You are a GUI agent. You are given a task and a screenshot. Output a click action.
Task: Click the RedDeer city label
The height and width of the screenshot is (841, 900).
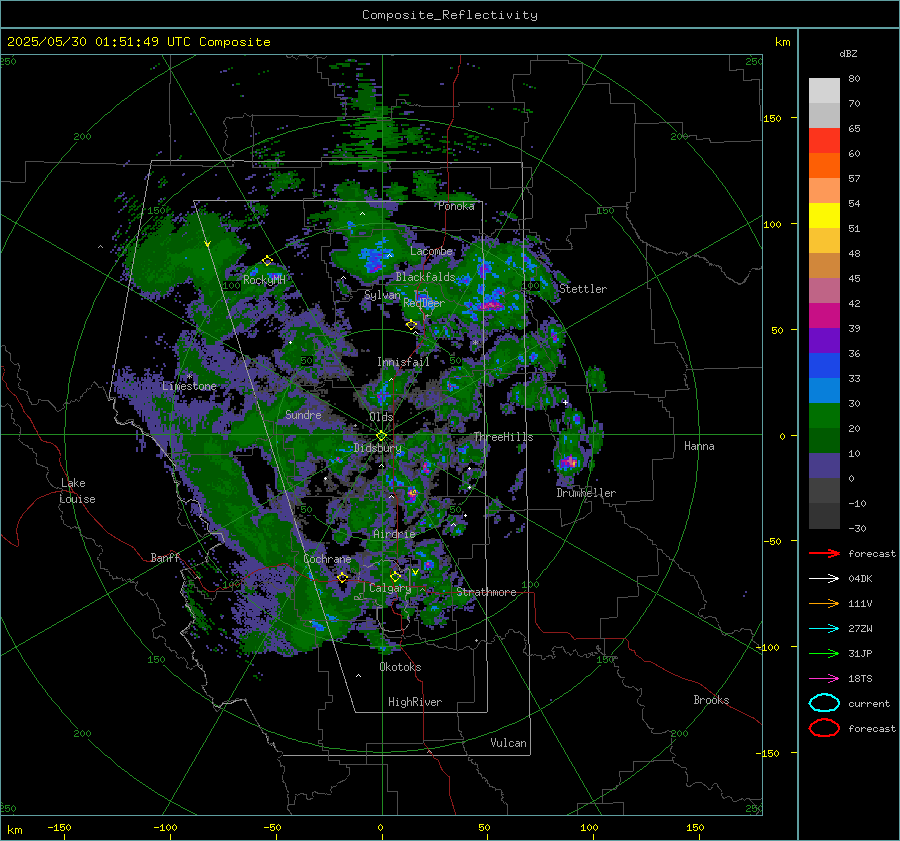(424, 303)
